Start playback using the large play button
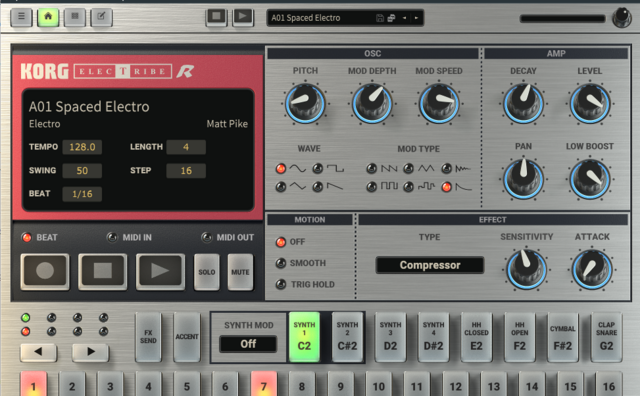The image size is (640, 396). [160, 271]
